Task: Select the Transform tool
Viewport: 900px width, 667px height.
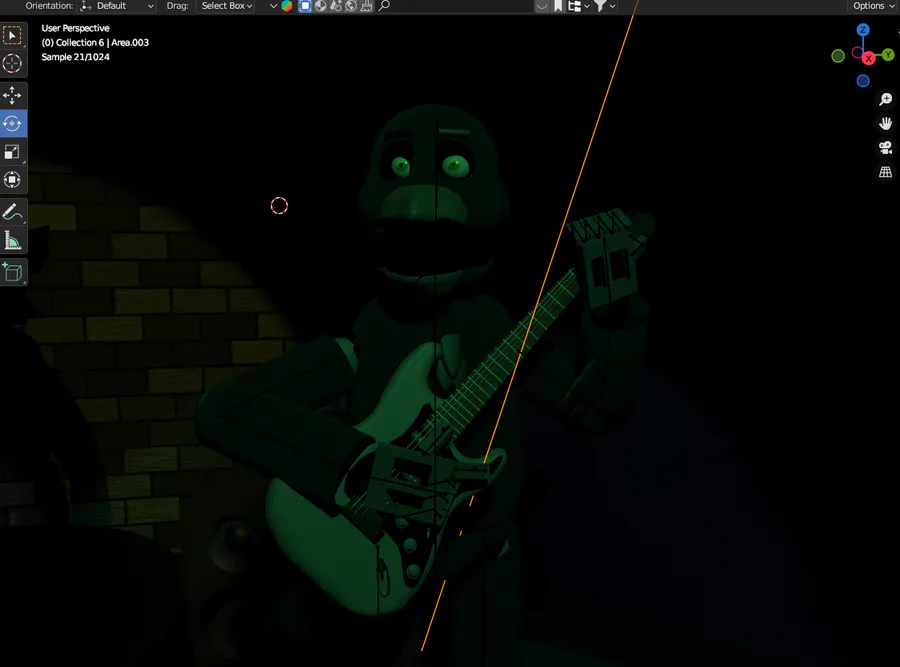Action: tap(12, 180)
